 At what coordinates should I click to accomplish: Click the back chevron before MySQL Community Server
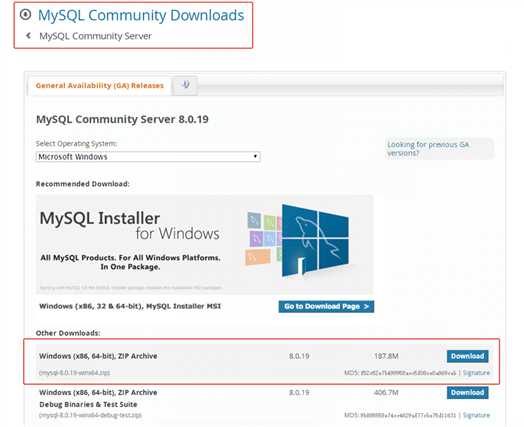pyautogui.click(x=29, y=36)
